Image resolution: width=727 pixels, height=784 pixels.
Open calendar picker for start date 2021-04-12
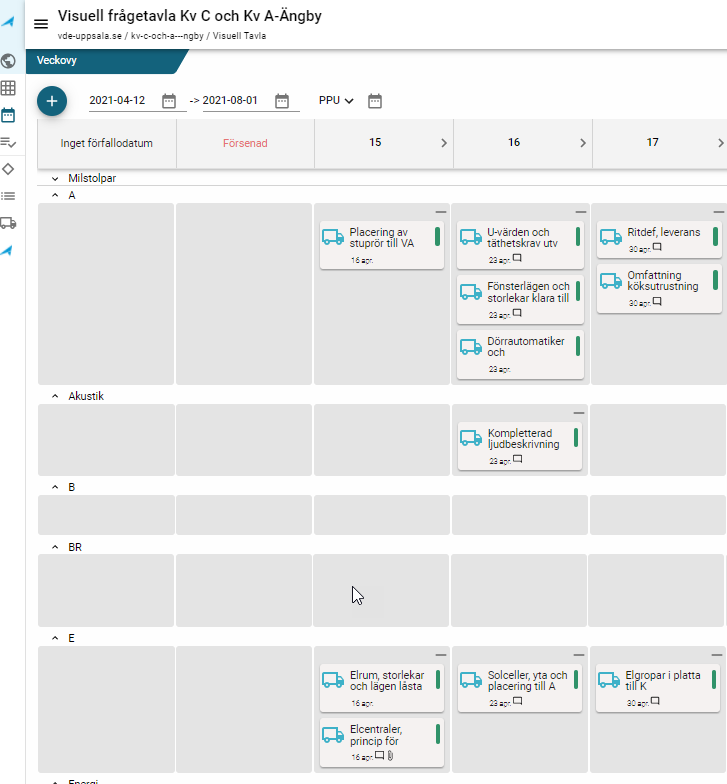(169, 101)
